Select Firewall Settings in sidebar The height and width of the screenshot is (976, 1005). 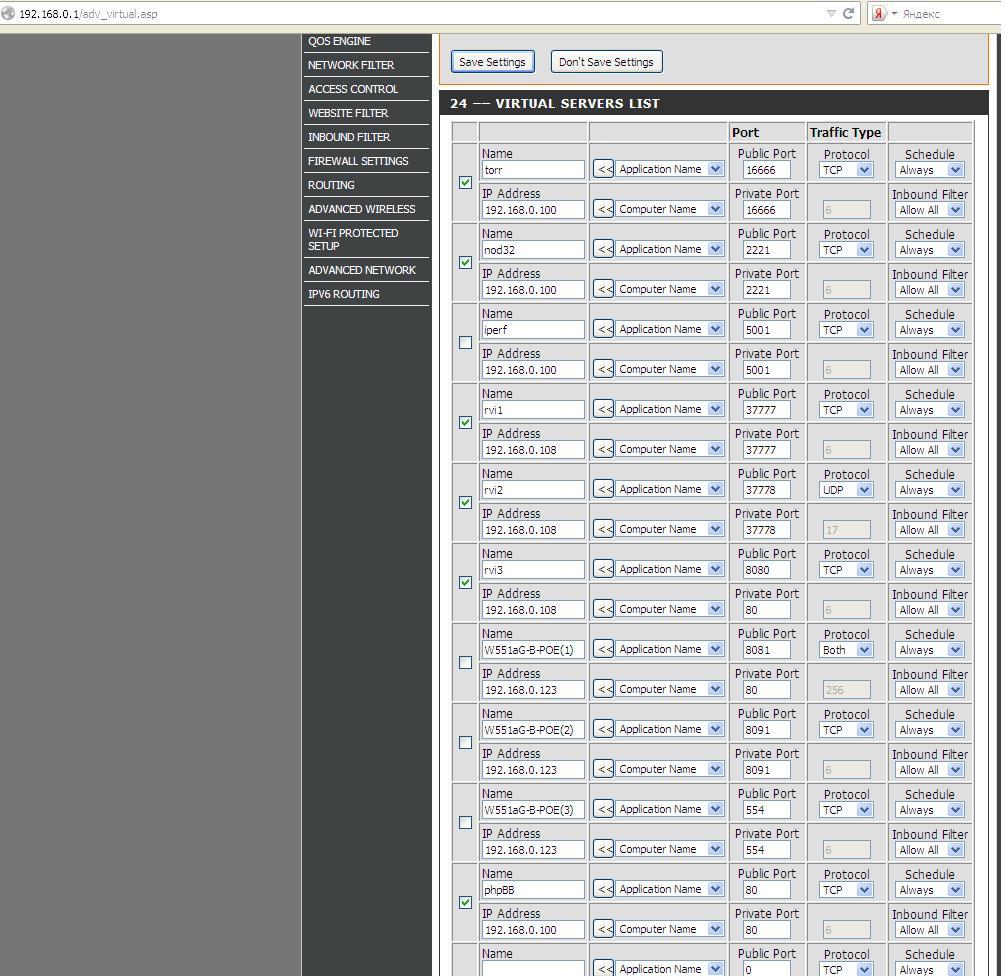tap(367, 161)
